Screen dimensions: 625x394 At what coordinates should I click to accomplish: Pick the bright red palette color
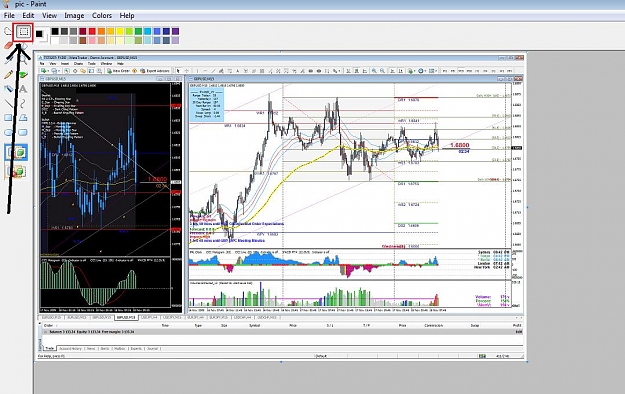(x=92, y=31)
